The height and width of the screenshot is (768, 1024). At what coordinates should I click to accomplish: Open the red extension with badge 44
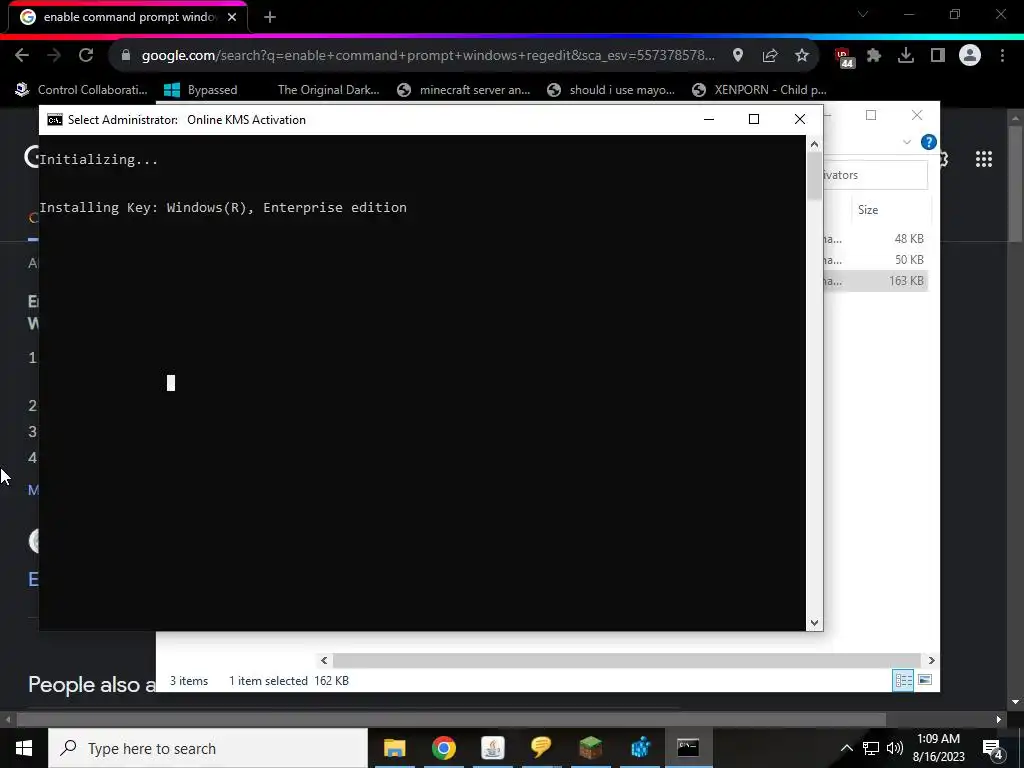[x=844, y=57]
